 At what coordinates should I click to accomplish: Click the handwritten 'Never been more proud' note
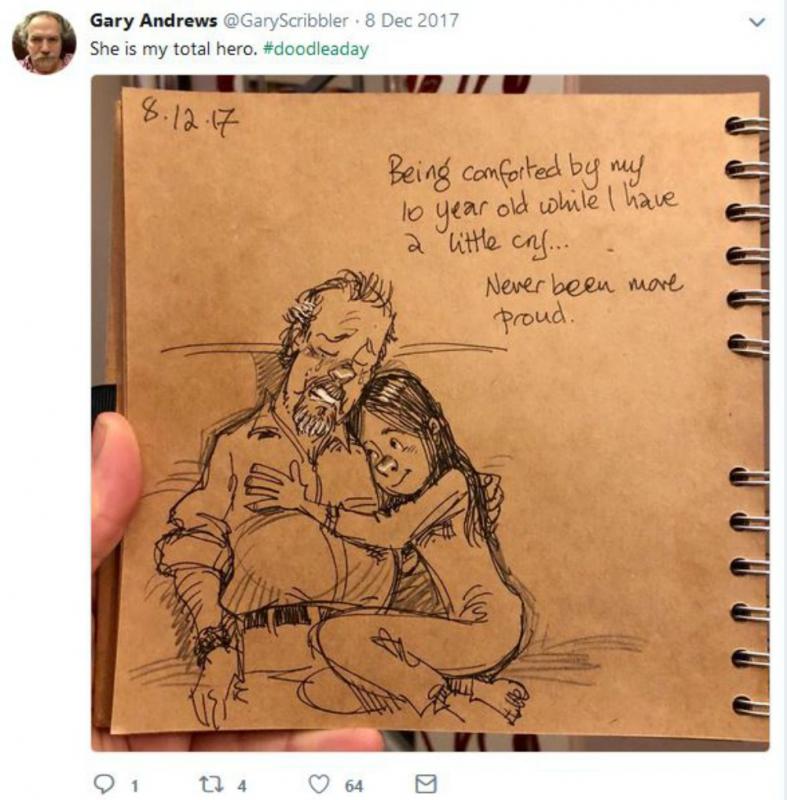583,300
